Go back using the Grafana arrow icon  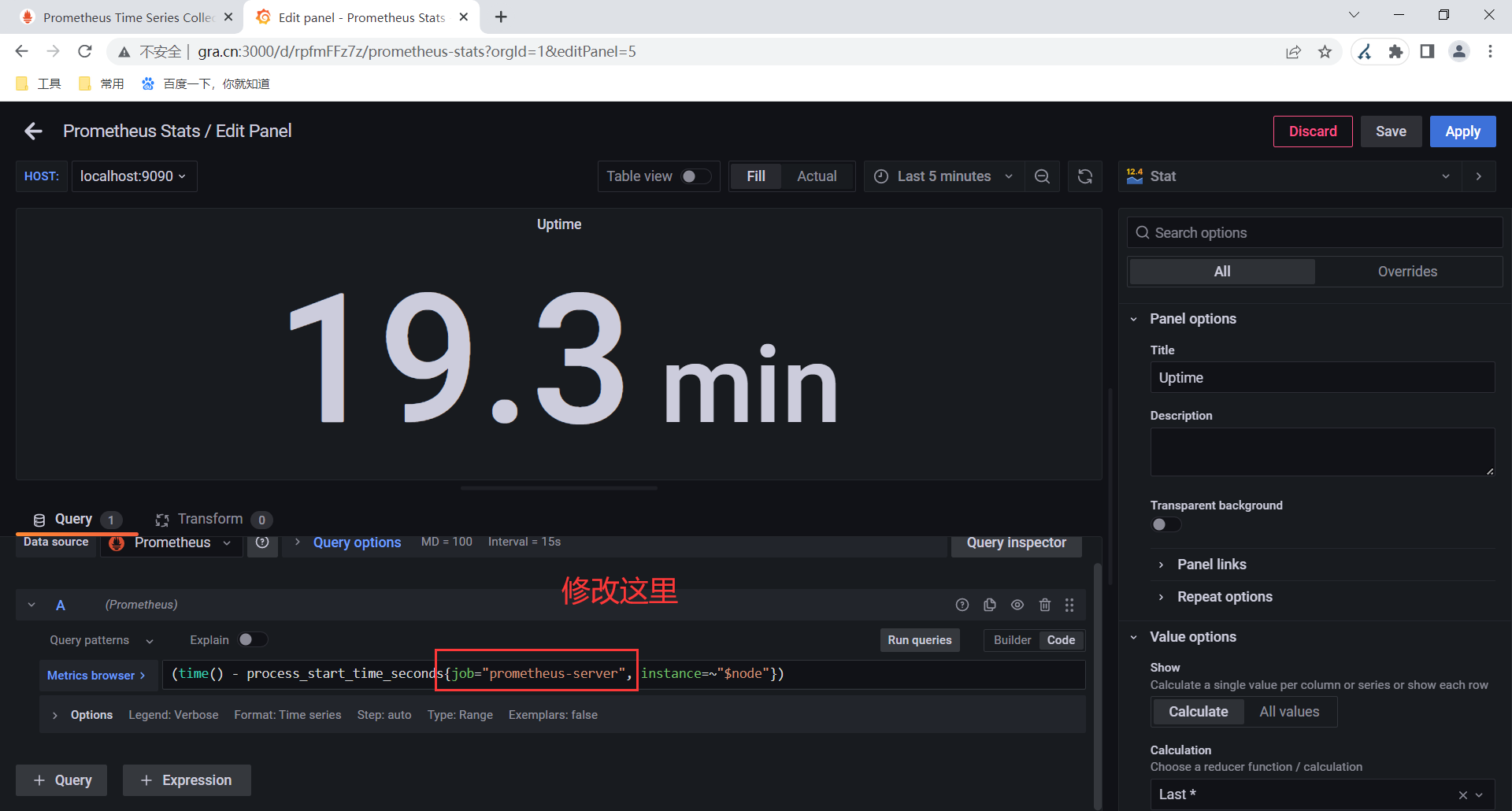33,131
